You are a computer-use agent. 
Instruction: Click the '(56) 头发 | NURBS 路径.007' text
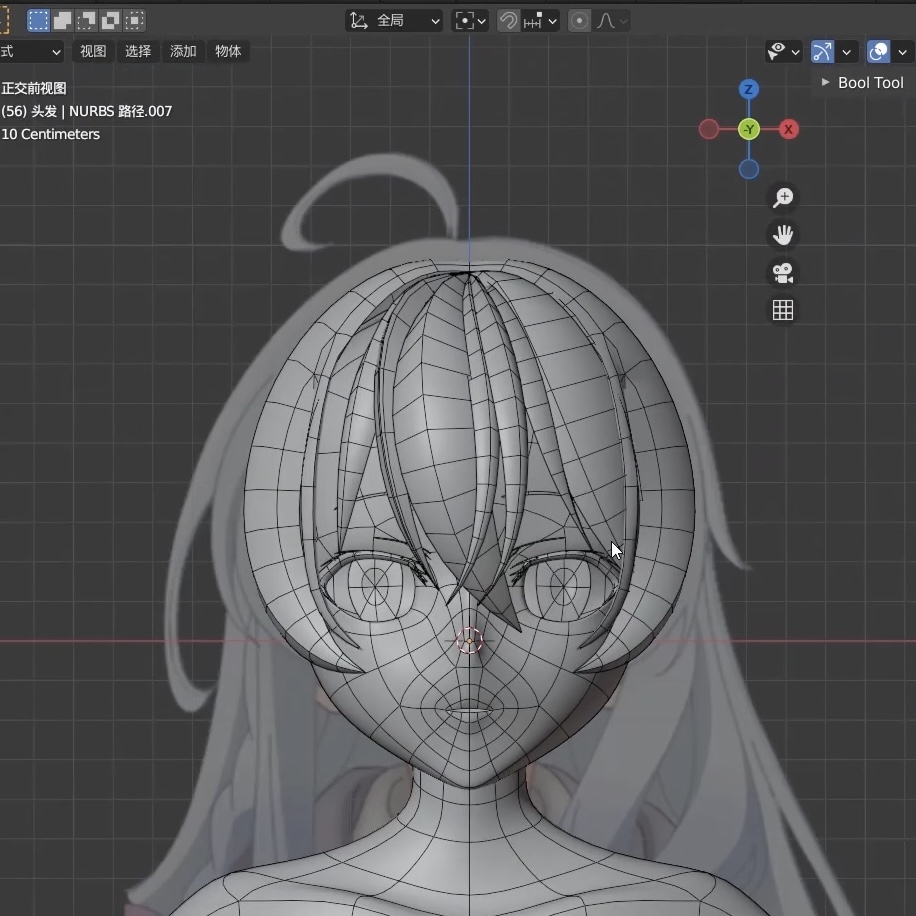click(86, 111)
